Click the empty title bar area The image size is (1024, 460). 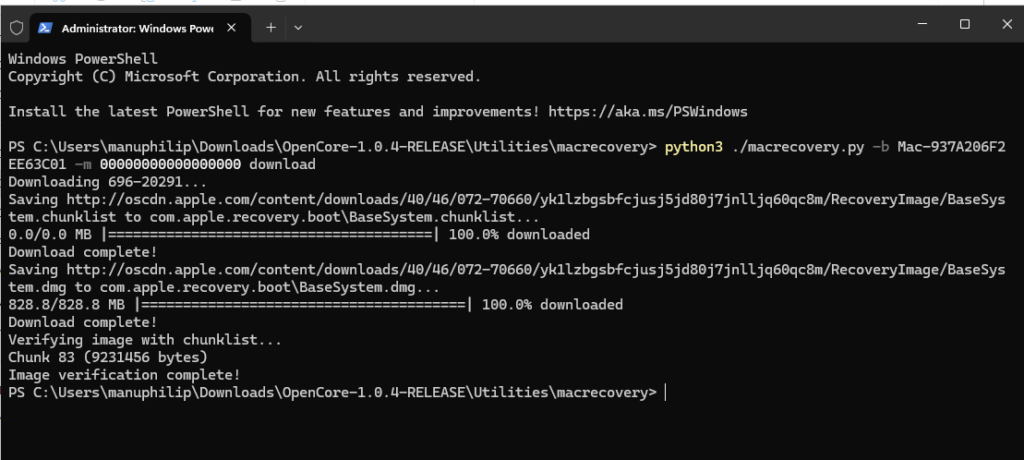click(601, 26)
